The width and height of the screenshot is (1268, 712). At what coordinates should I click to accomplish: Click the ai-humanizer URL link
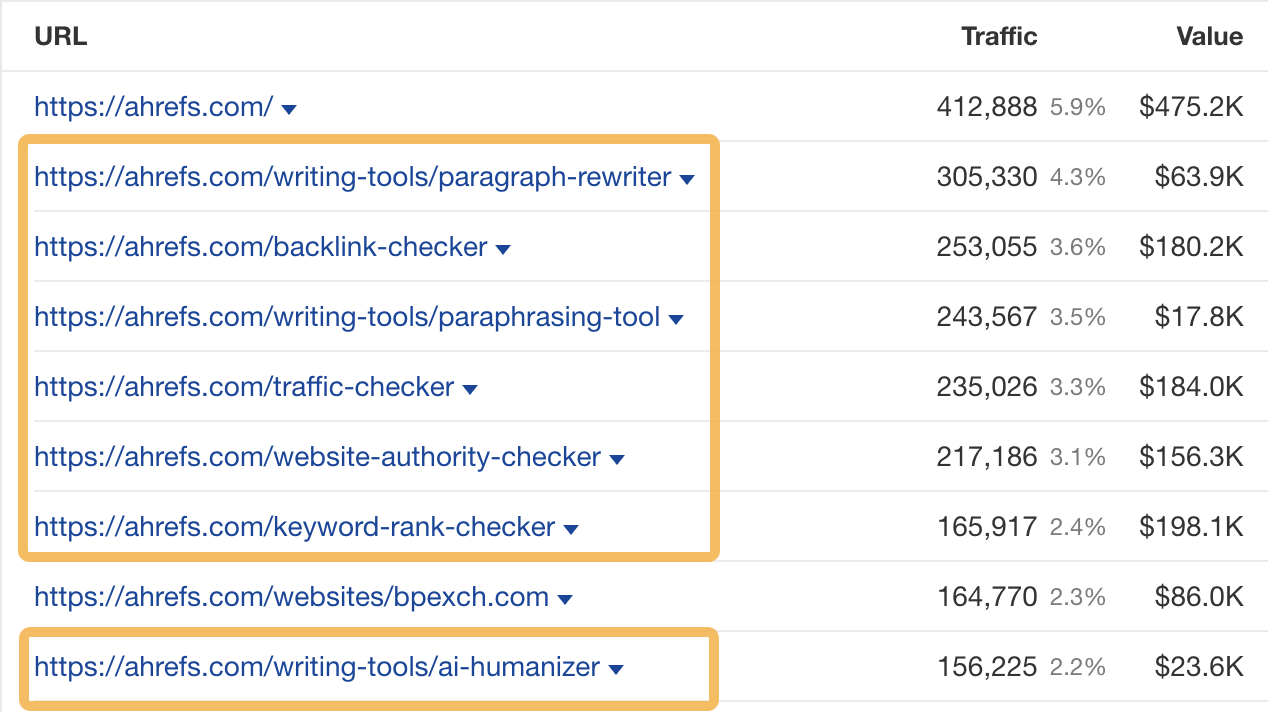tap(316, 667)
